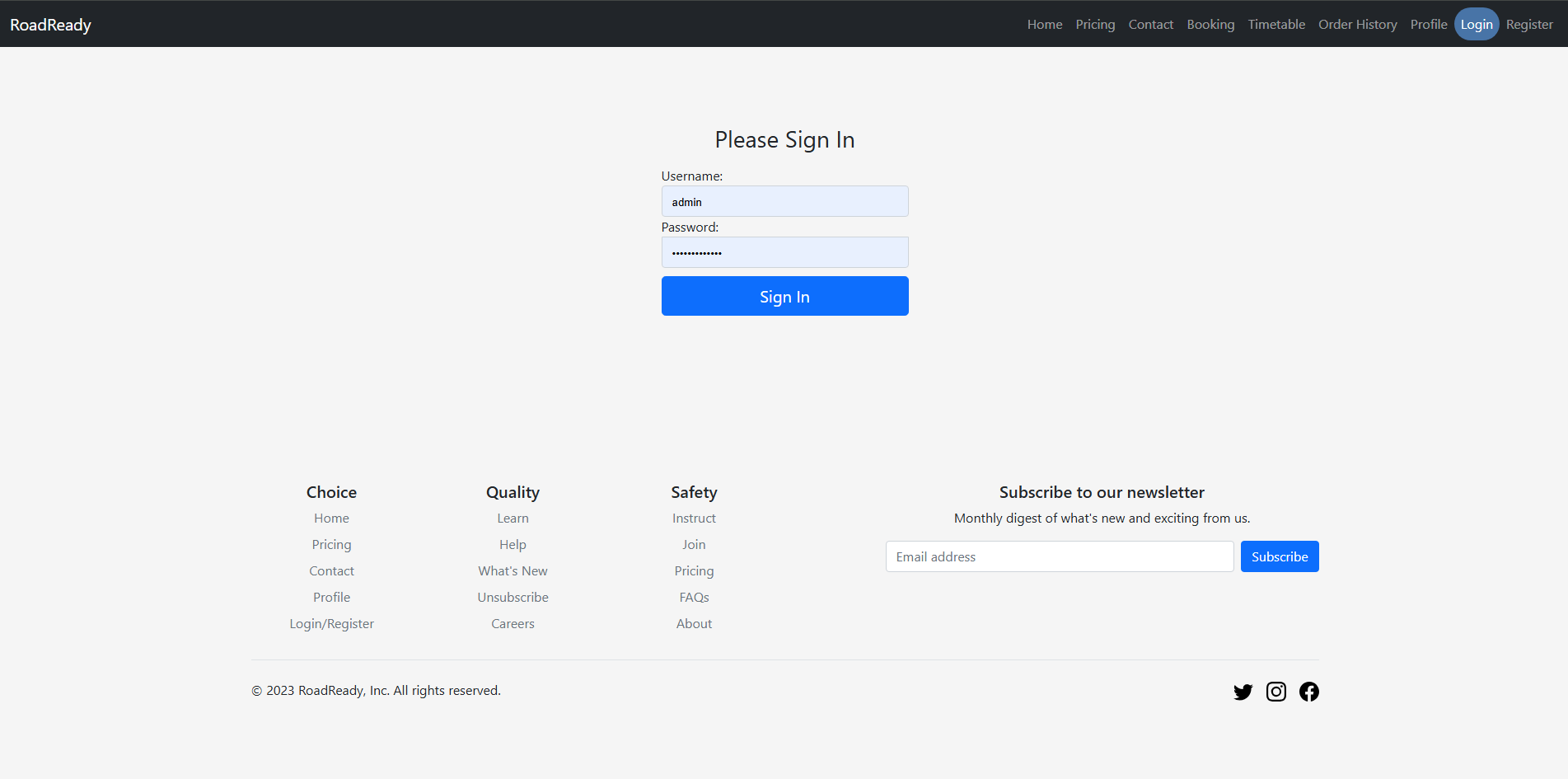Open the Twitter icon in footer
Viewport: 1568px width, 779px height.
(x=1243, y=692)
